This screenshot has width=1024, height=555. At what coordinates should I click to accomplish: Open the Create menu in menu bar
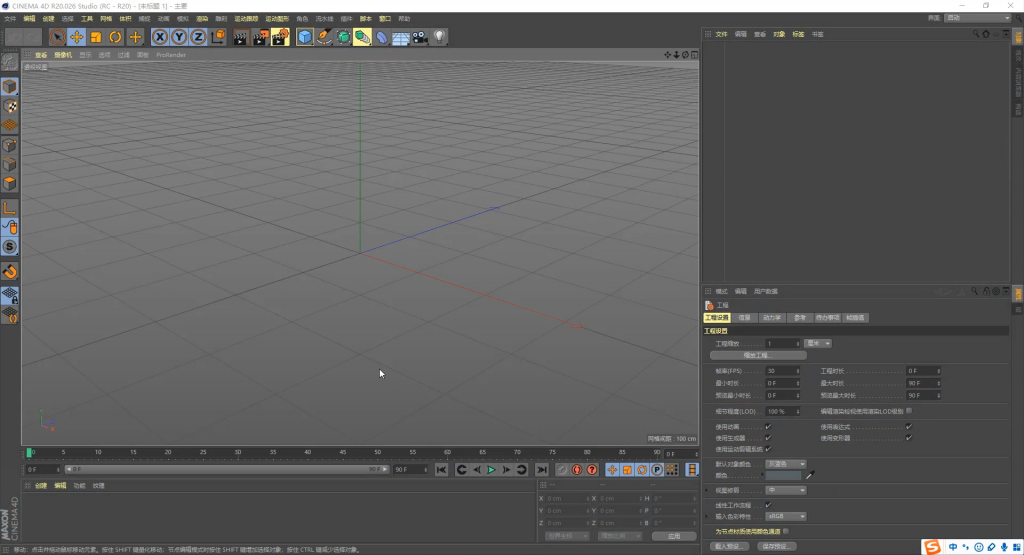pyautogui.click(x=48, y=19)
